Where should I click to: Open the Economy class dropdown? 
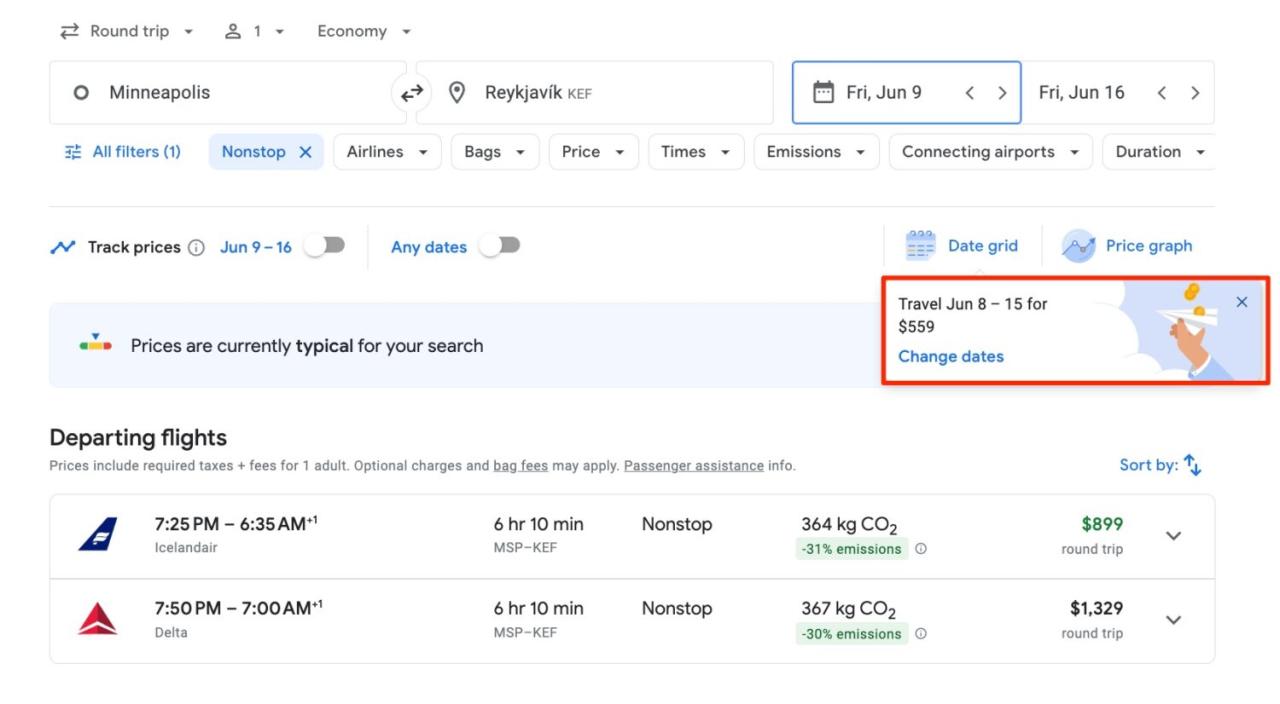(x=364, y=31)
